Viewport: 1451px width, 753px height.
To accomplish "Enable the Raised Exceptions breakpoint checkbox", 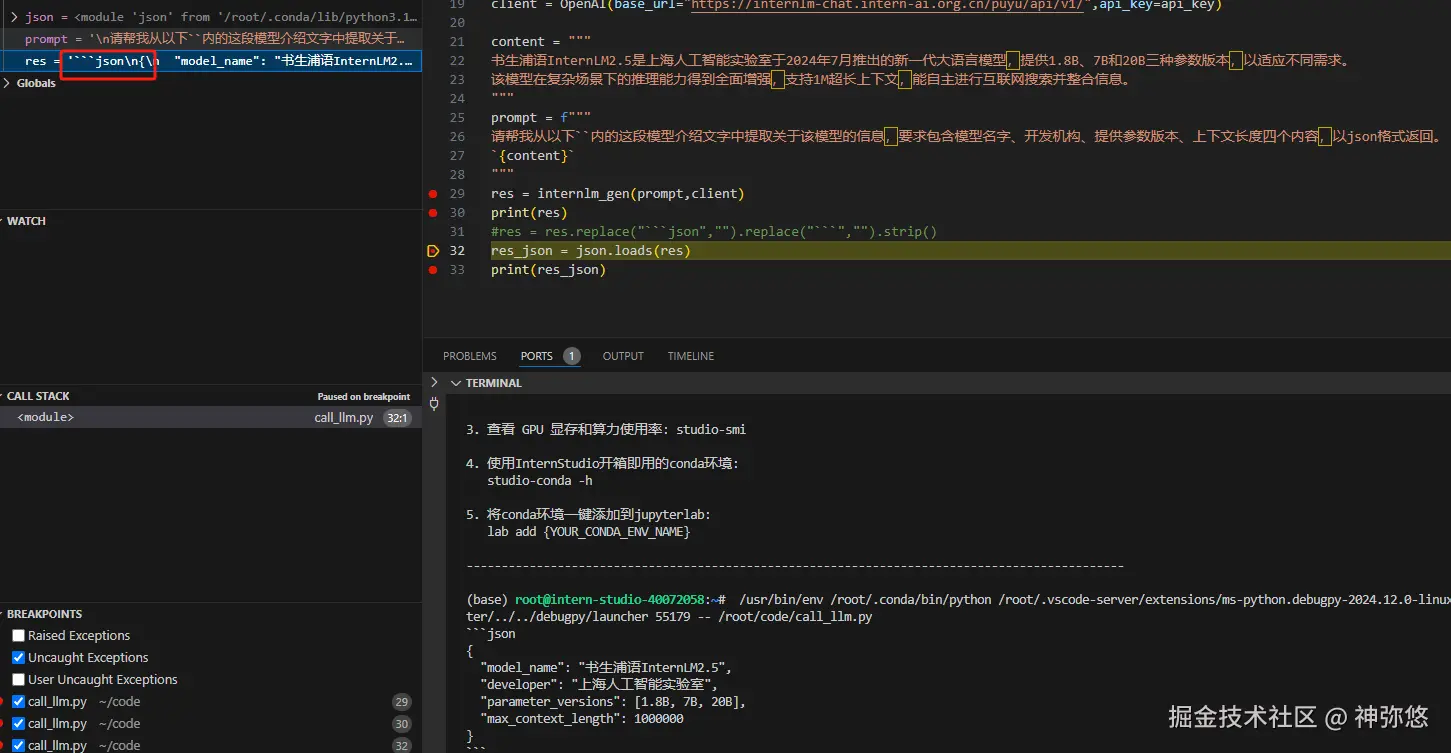I will pyautogui.click(x=18, y=636).
